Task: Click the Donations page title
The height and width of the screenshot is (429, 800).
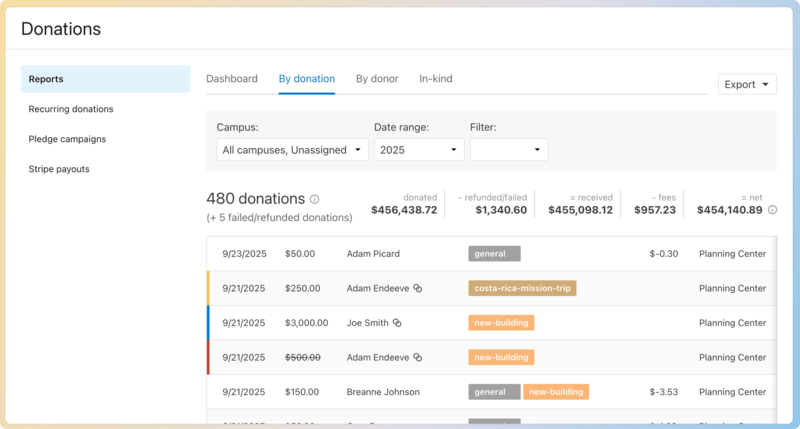Action: click(61, 29)
